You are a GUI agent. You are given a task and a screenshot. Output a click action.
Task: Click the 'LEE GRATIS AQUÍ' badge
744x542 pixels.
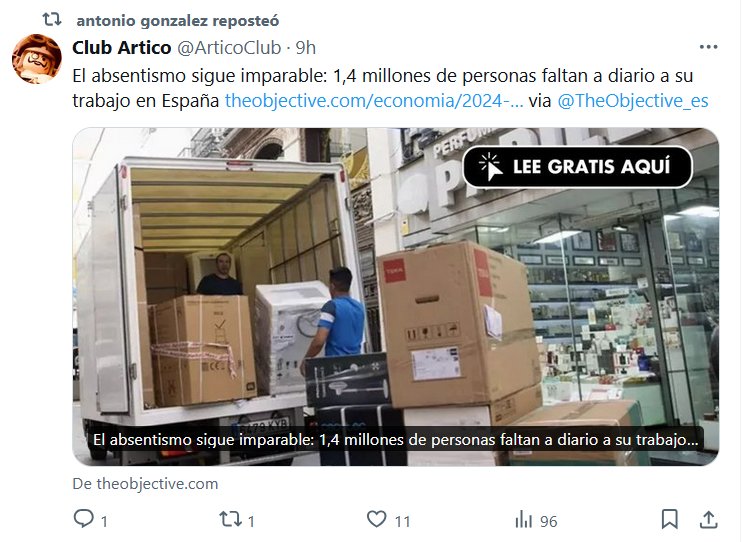577,167
